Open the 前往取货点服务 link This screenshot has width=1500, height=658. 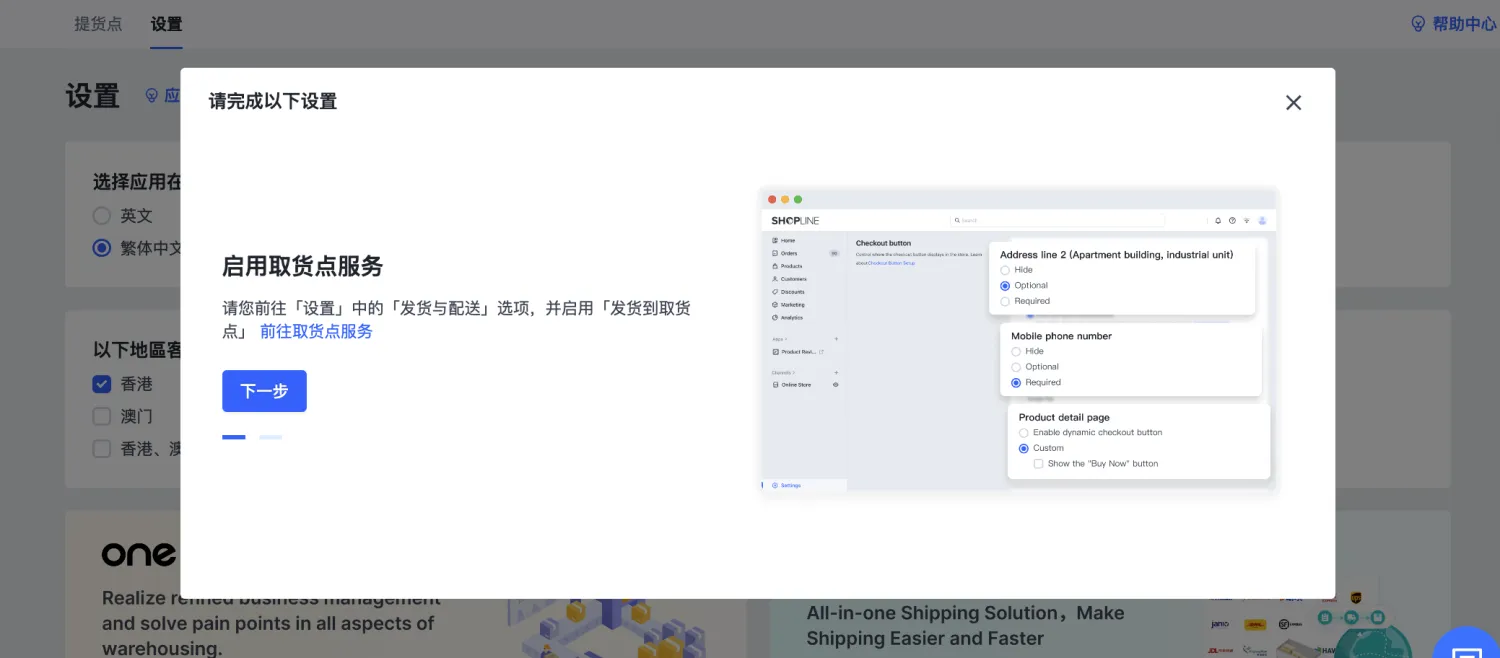point(316,331)
